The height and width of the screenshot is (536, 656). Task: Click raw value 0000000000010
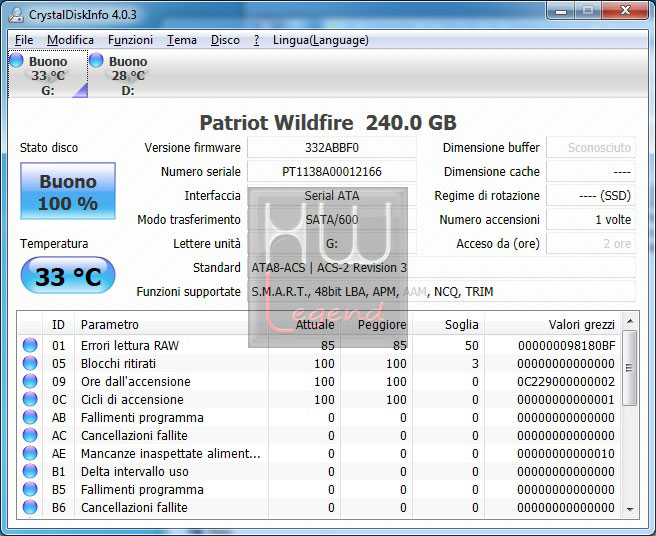(x=566, y=454)
